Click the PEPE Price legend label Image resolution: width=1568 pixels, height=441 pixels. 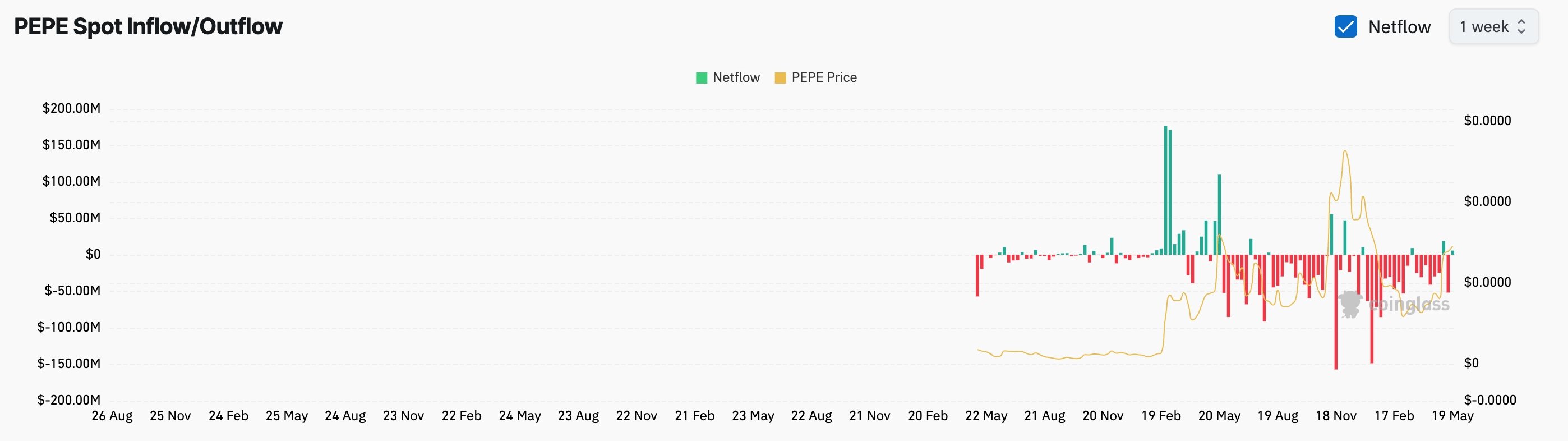pos(824,77)
